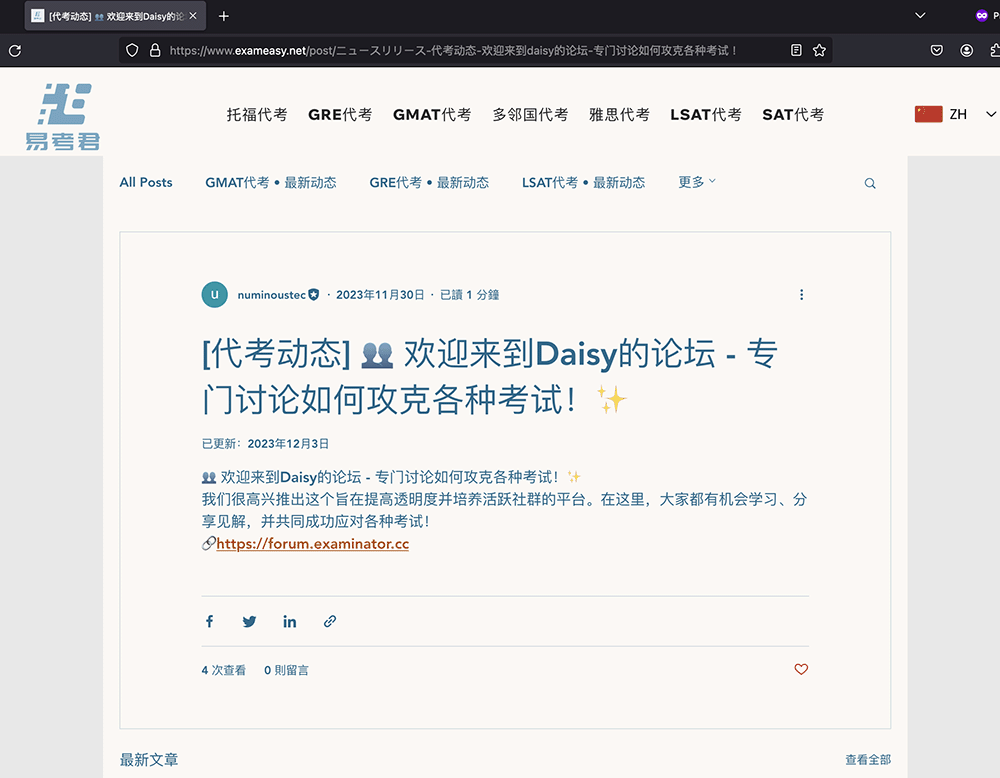Search blog posts with the magnifier icon
1000x778 pixels.
click(870, 184)
